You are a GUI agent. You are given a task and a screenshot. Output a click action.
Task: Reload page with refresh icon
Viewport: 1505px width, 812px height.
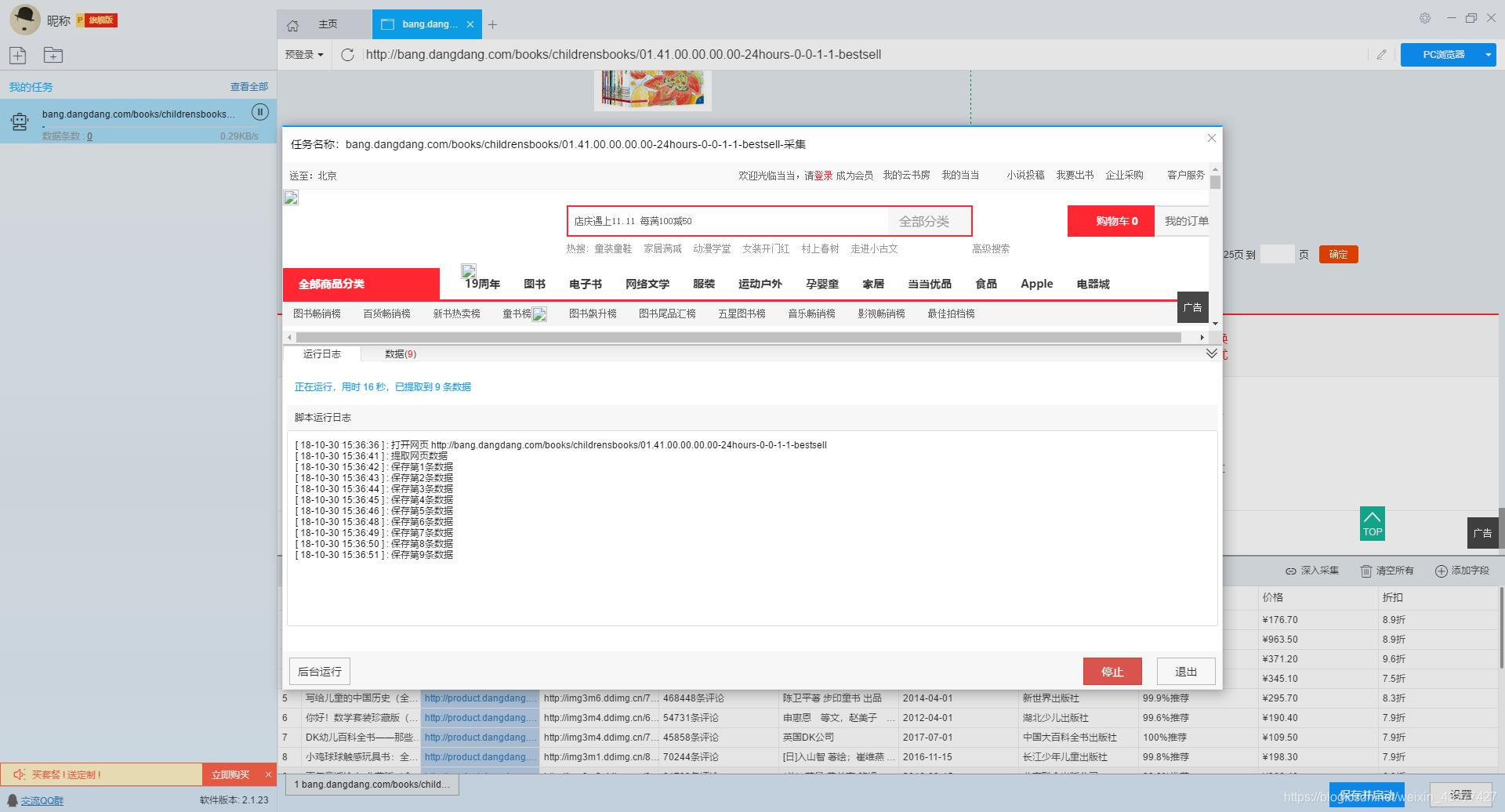[347, 55]
